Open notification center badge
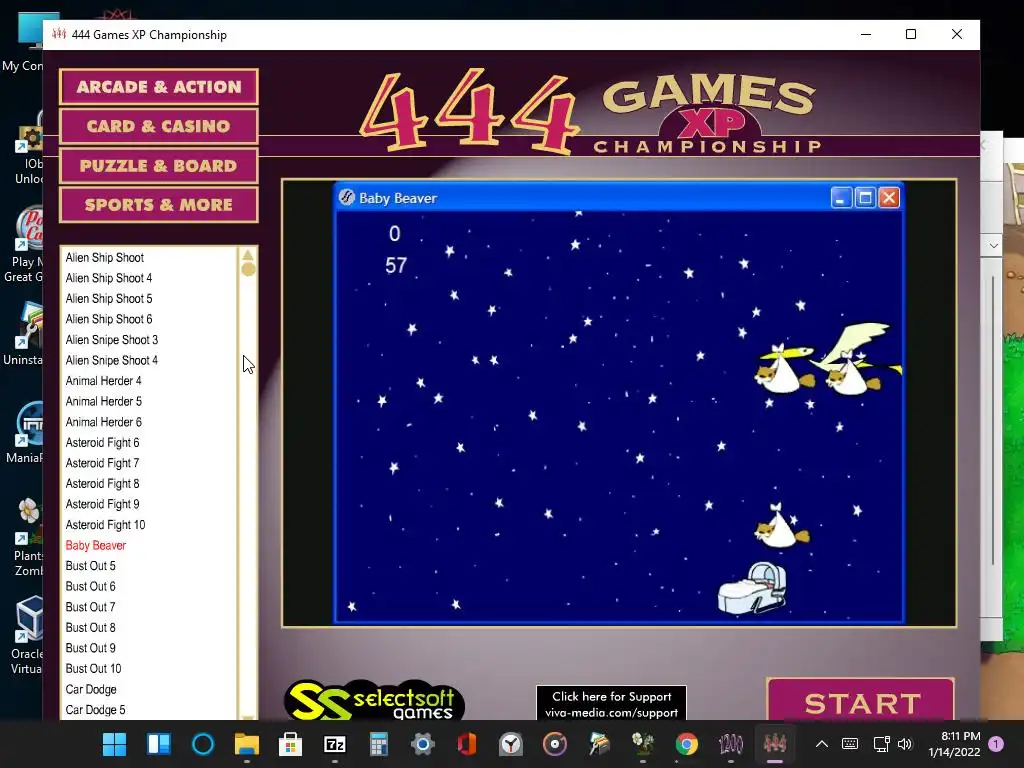The height and width of the screenshot is (768, 1024). pos(996,744)
